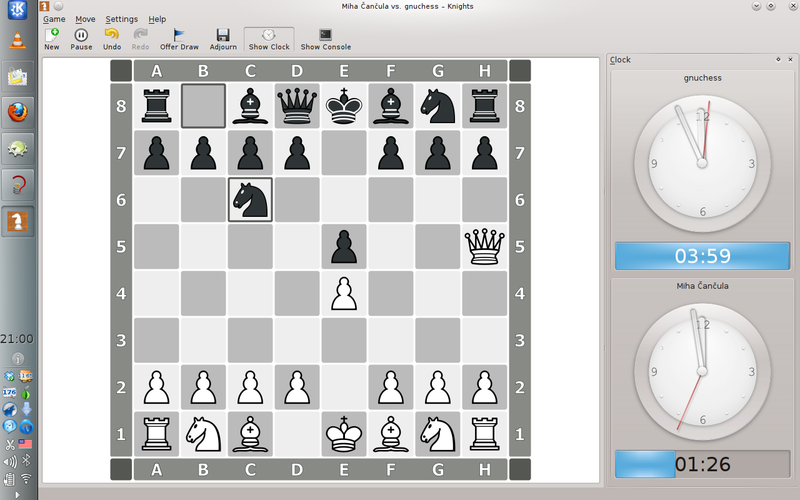Screen dimensions: 800x500
Task: Select the white knight on B1
Action: point(203,434)
